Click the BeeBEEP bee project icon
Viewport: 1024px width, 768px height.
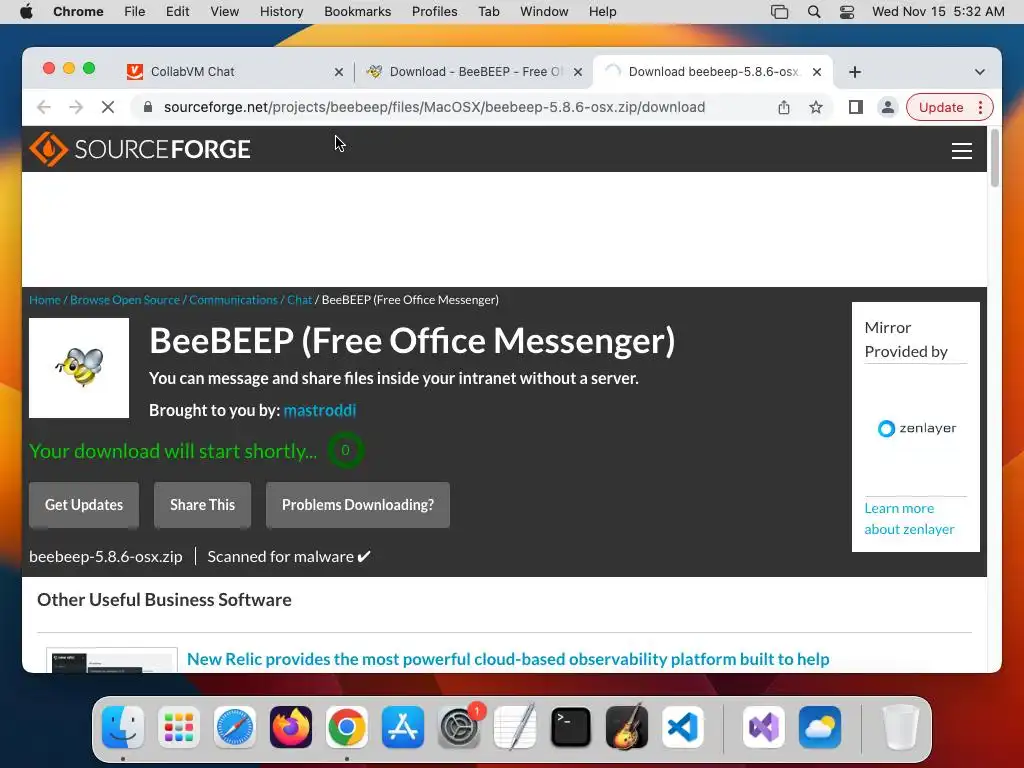[79, 368]
